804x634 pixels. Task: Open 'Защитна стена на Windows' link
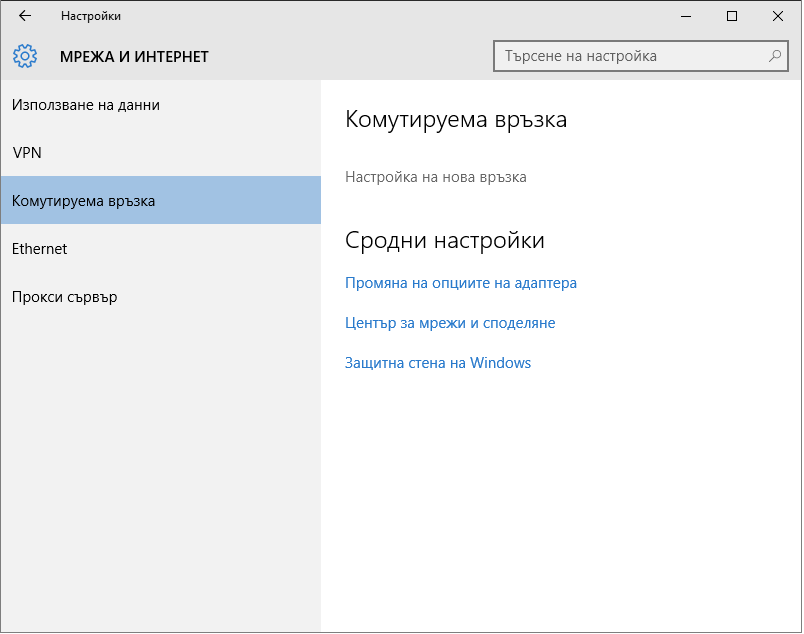tap(437, 363)
